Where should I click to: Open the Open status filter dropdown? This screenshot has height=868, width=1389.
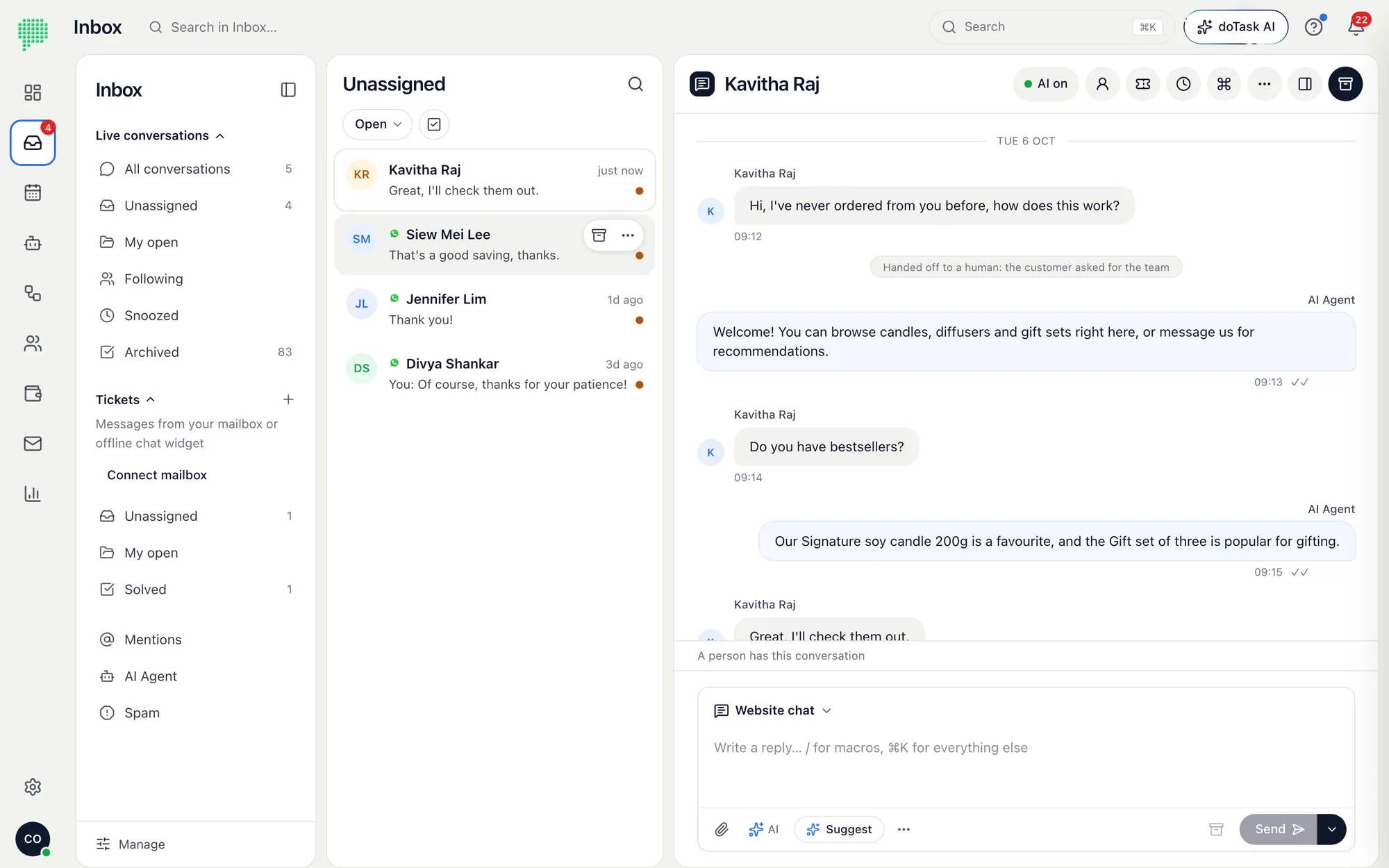tap(378, 124)
